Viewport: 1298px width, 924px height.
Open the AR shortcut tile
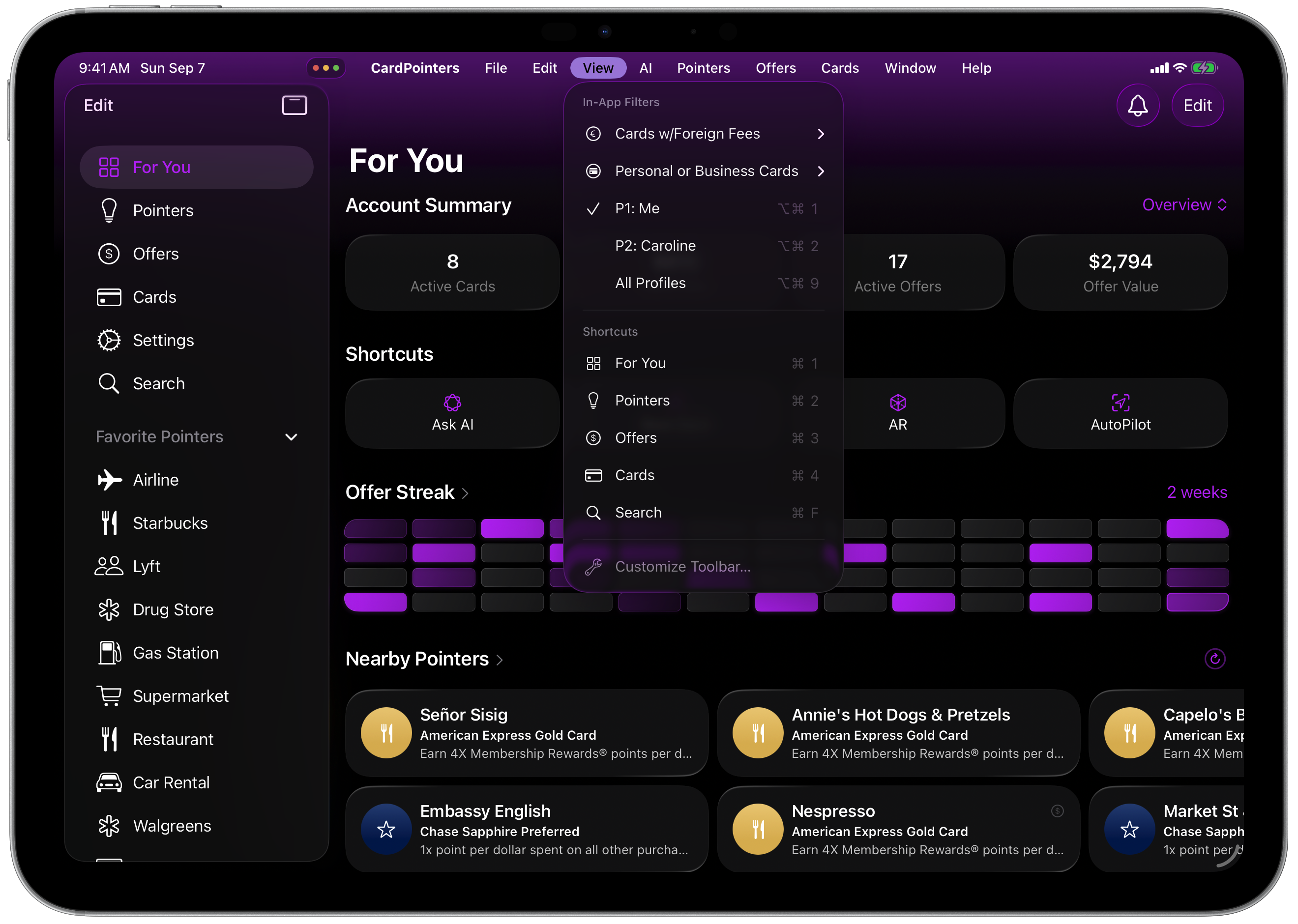897,413
